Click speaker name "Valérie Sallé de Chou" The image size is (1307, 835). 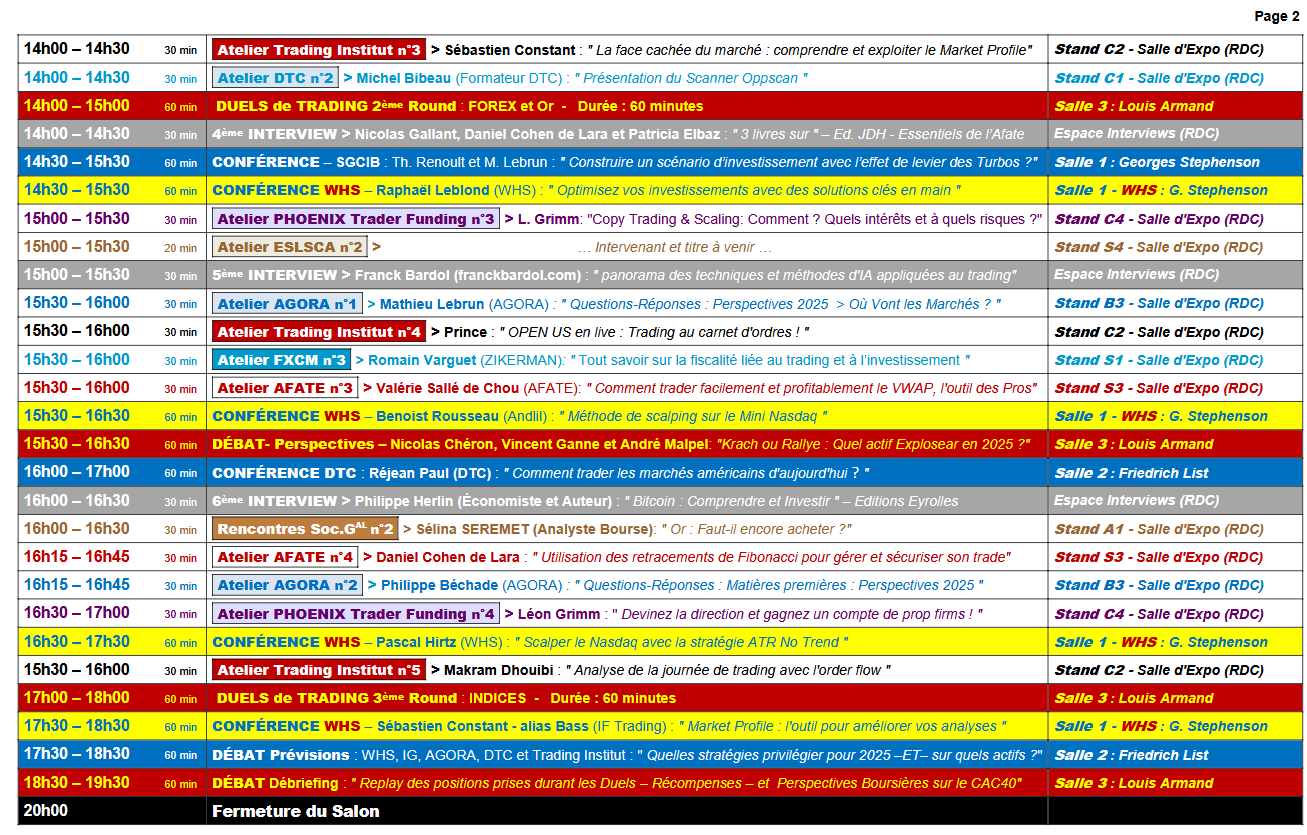447,388
